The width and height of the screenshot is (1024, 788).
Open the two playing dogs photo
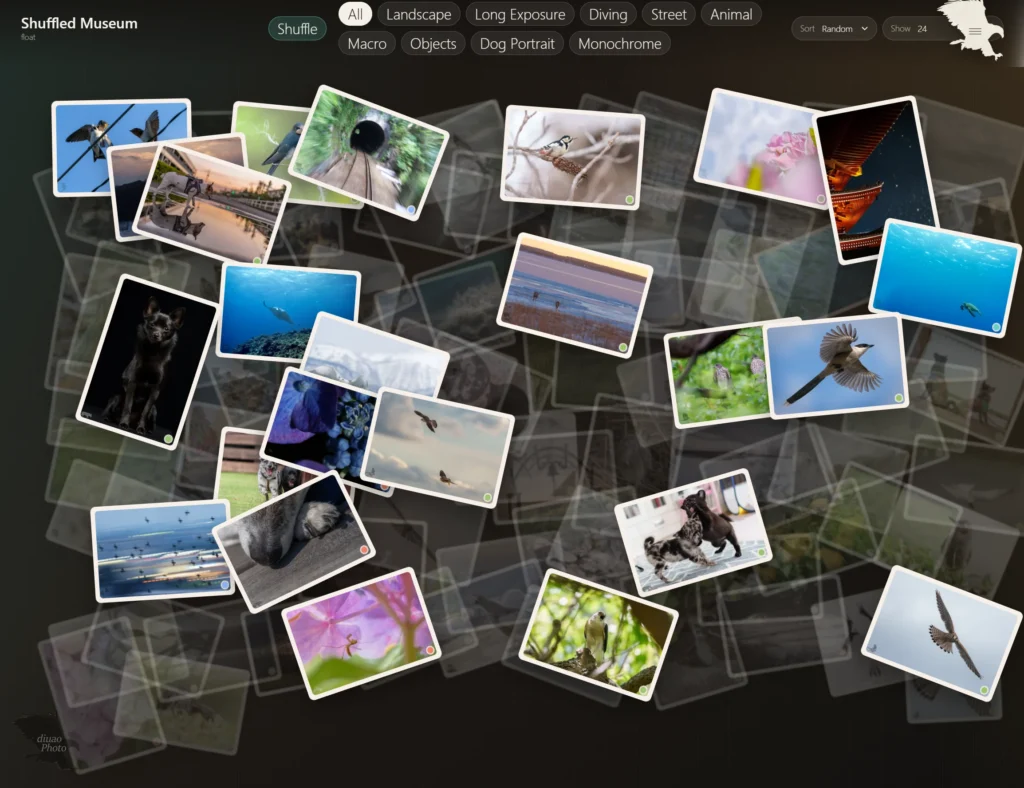pyautogui.click(x=693, y=531)
